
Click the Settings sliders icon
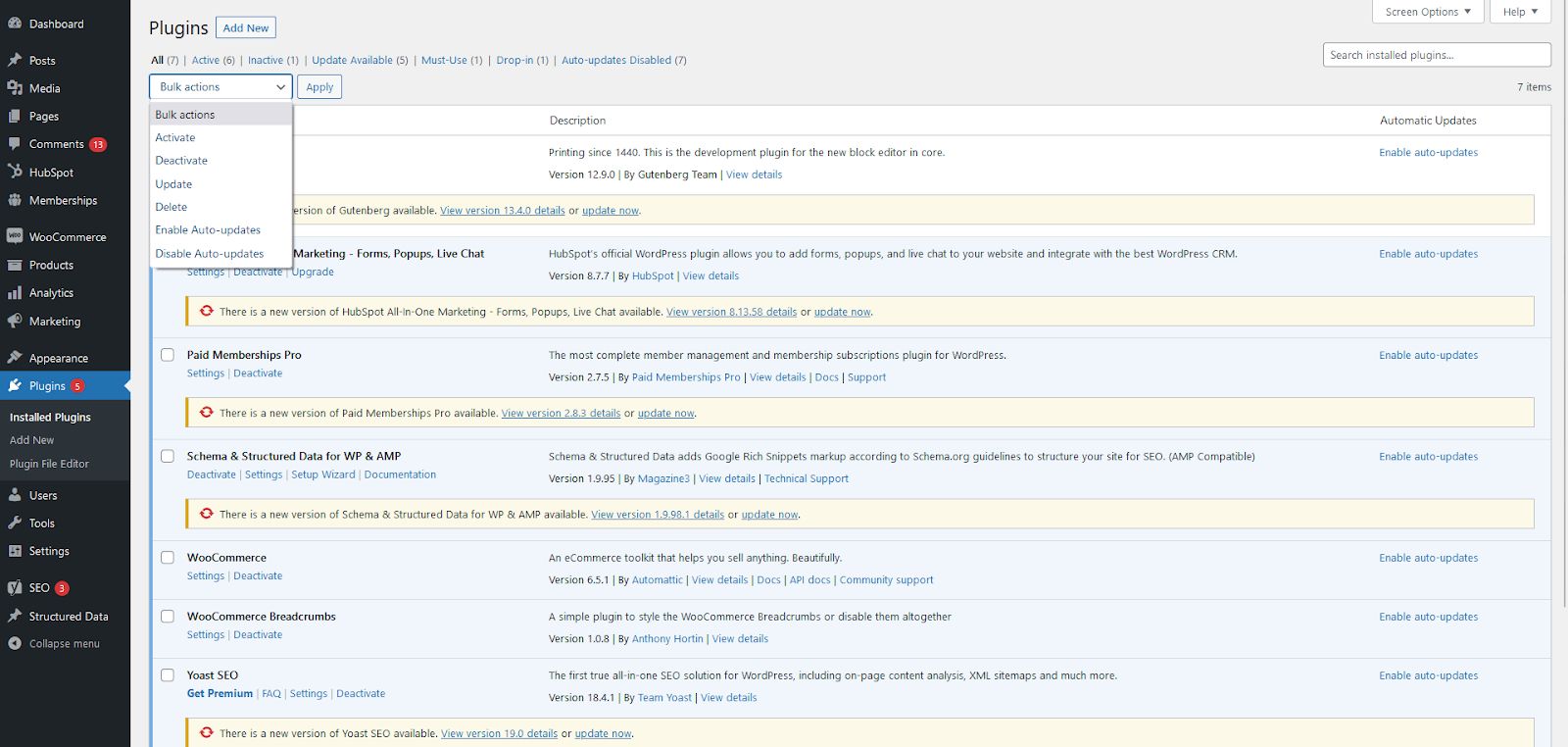click(x=15, y=551)
